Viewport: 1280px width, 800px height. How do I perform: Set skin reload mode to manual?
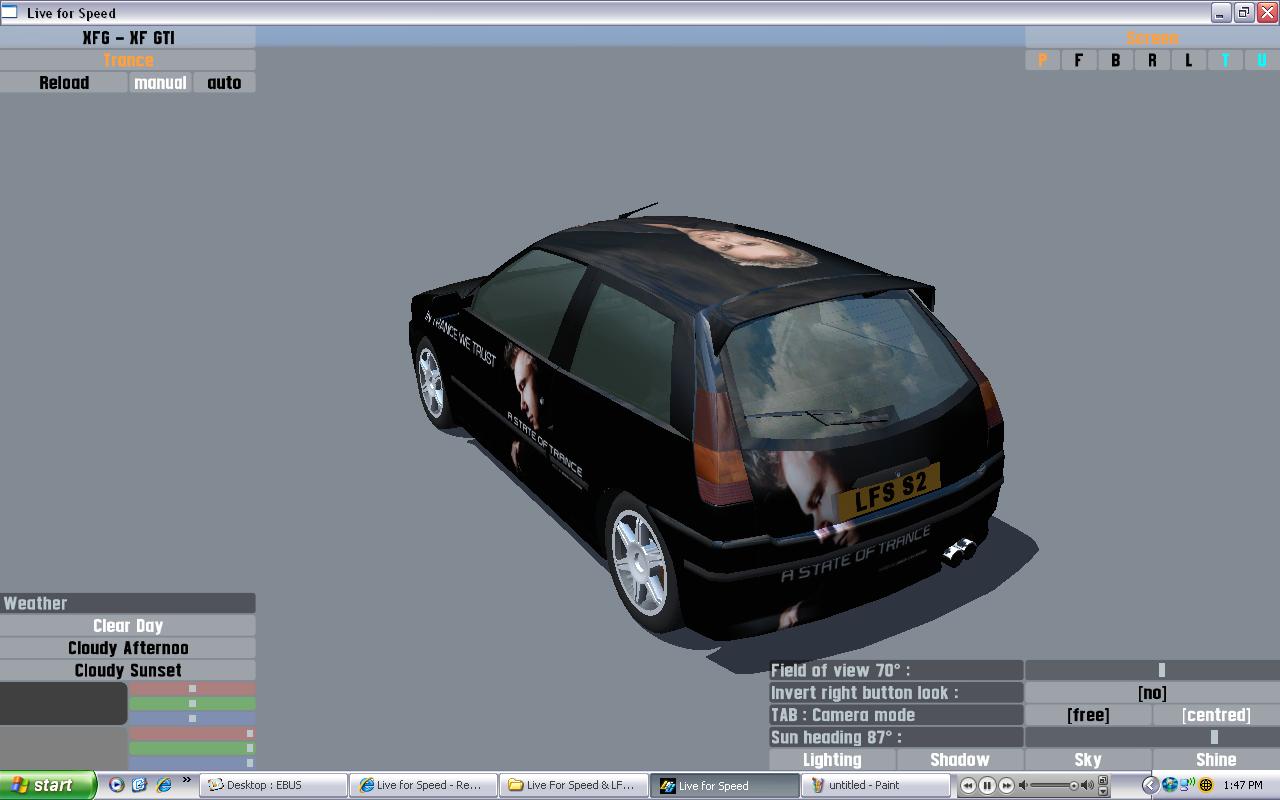[160, 83]
